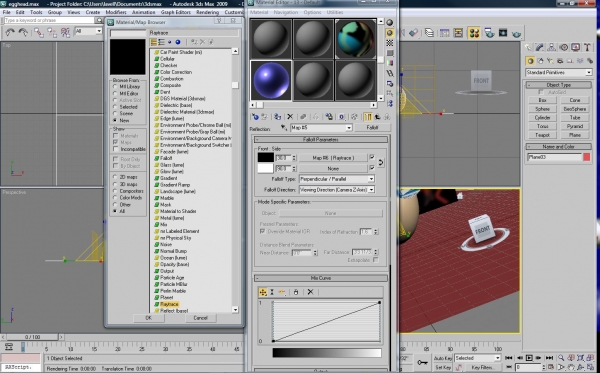This screenshot has height=373, width=600.
Task: Select Scene radio button in Browse From
Action: (x=115, y=113)
